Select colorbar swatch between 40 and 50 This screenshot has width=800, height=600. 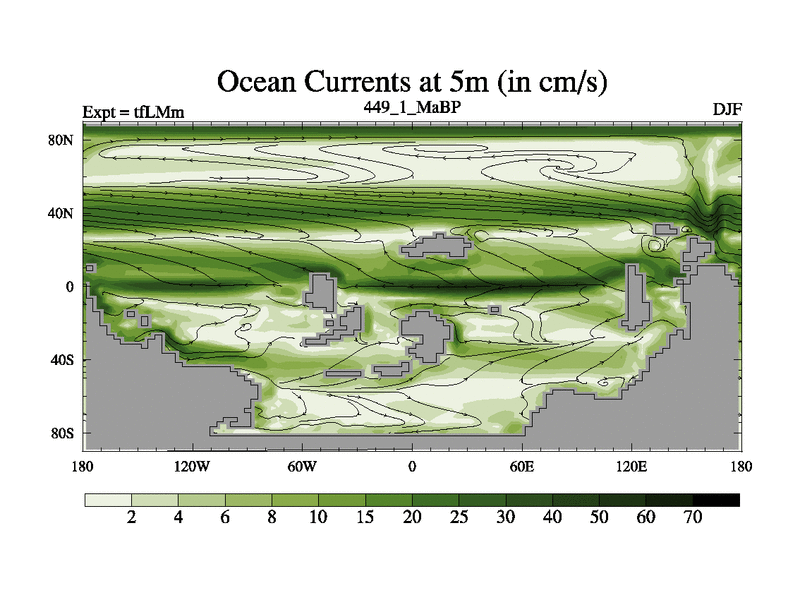[576, 499]
